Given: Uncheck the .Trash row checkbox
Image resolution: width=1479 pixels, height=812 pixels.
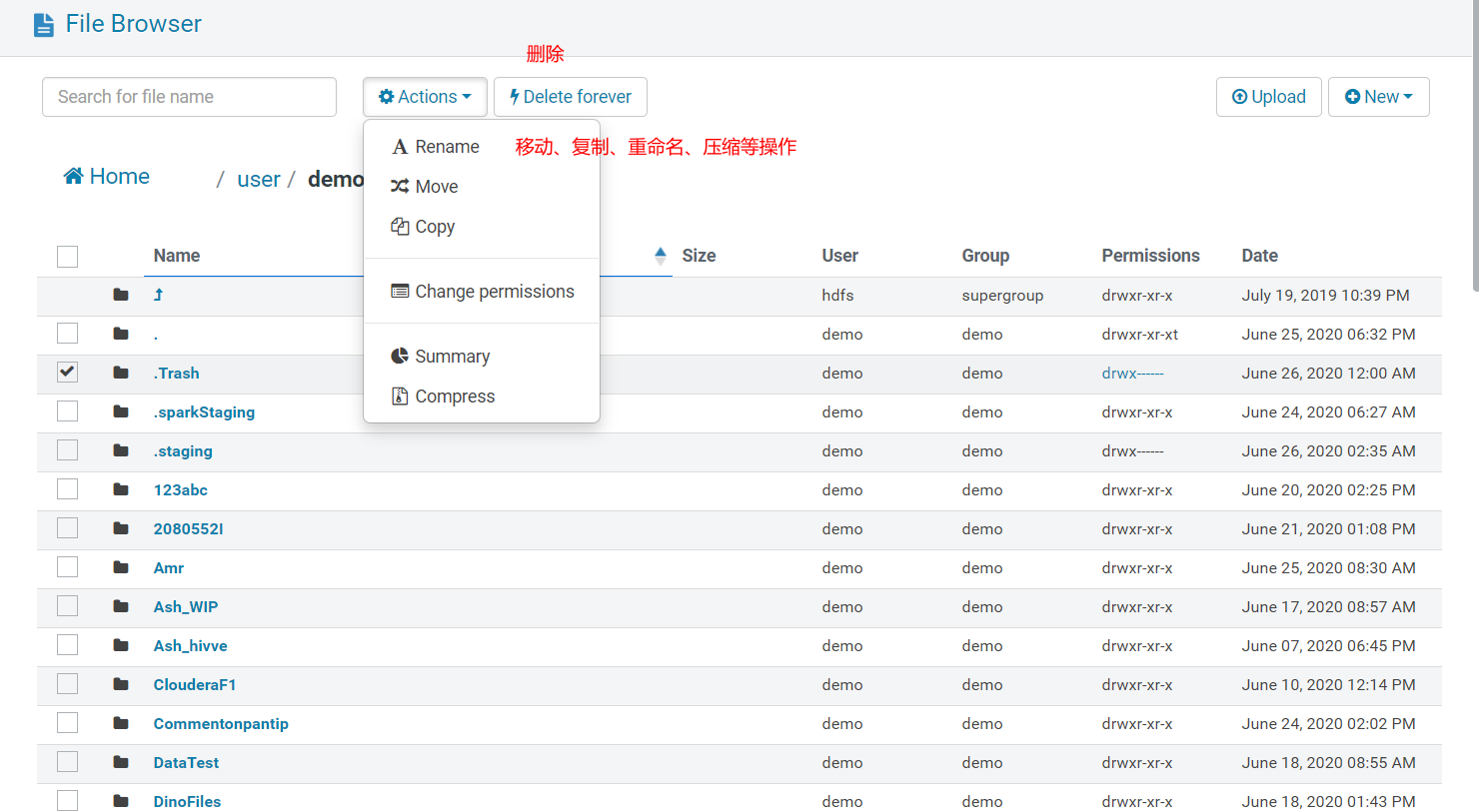Looking at the screenshot, I should pos(68,373).
